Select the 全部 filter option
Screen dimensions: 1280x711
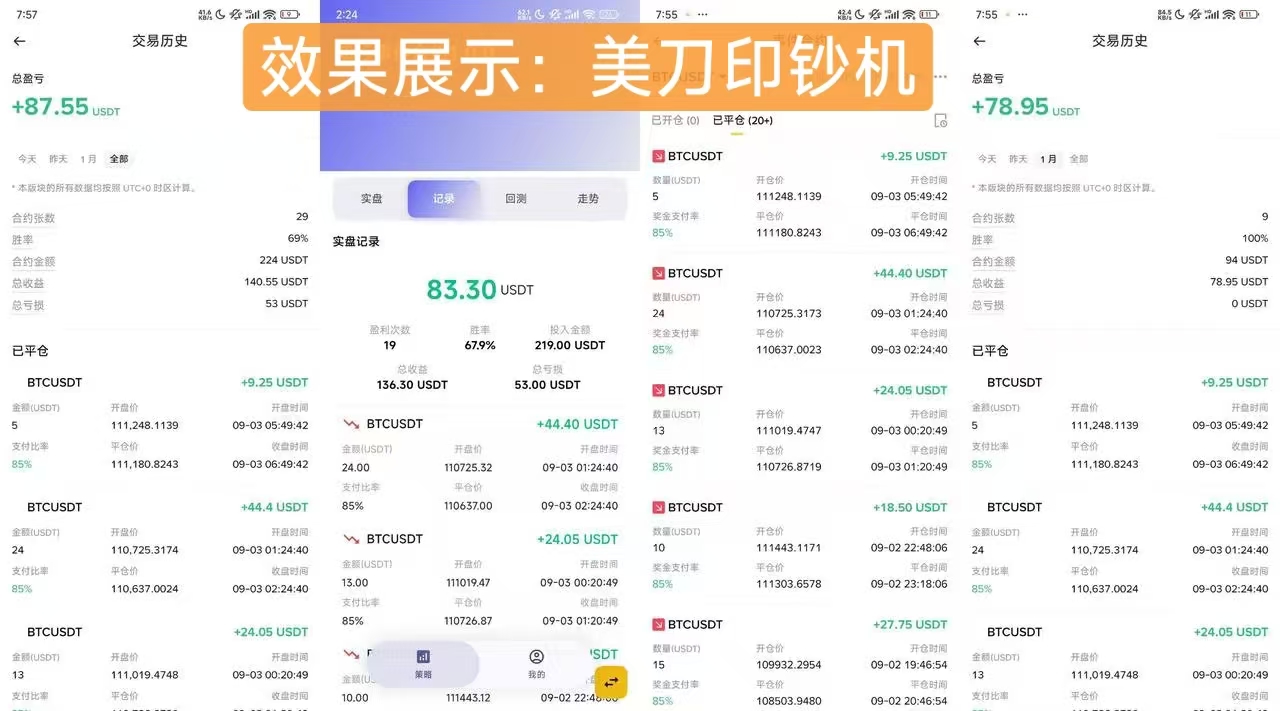118,158
